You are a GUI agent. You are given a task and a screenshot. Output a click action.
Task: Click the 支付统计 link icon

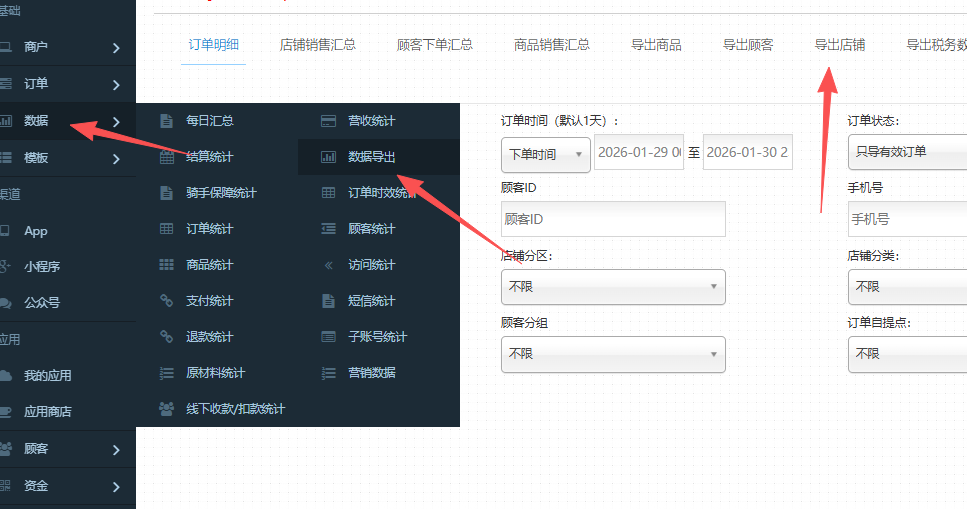[x=167, y=301]
